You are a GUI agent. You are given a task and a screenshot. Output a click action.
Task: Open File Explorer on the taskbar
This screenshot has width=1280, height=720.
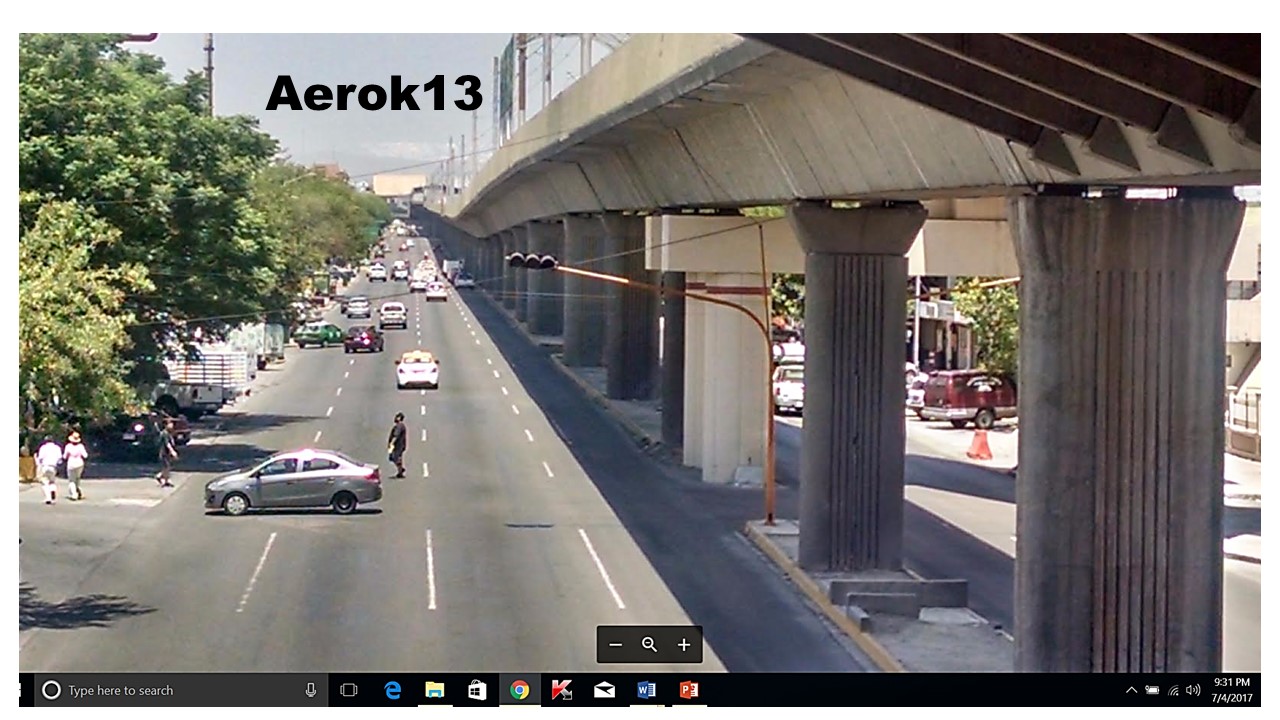coord(434,690)
